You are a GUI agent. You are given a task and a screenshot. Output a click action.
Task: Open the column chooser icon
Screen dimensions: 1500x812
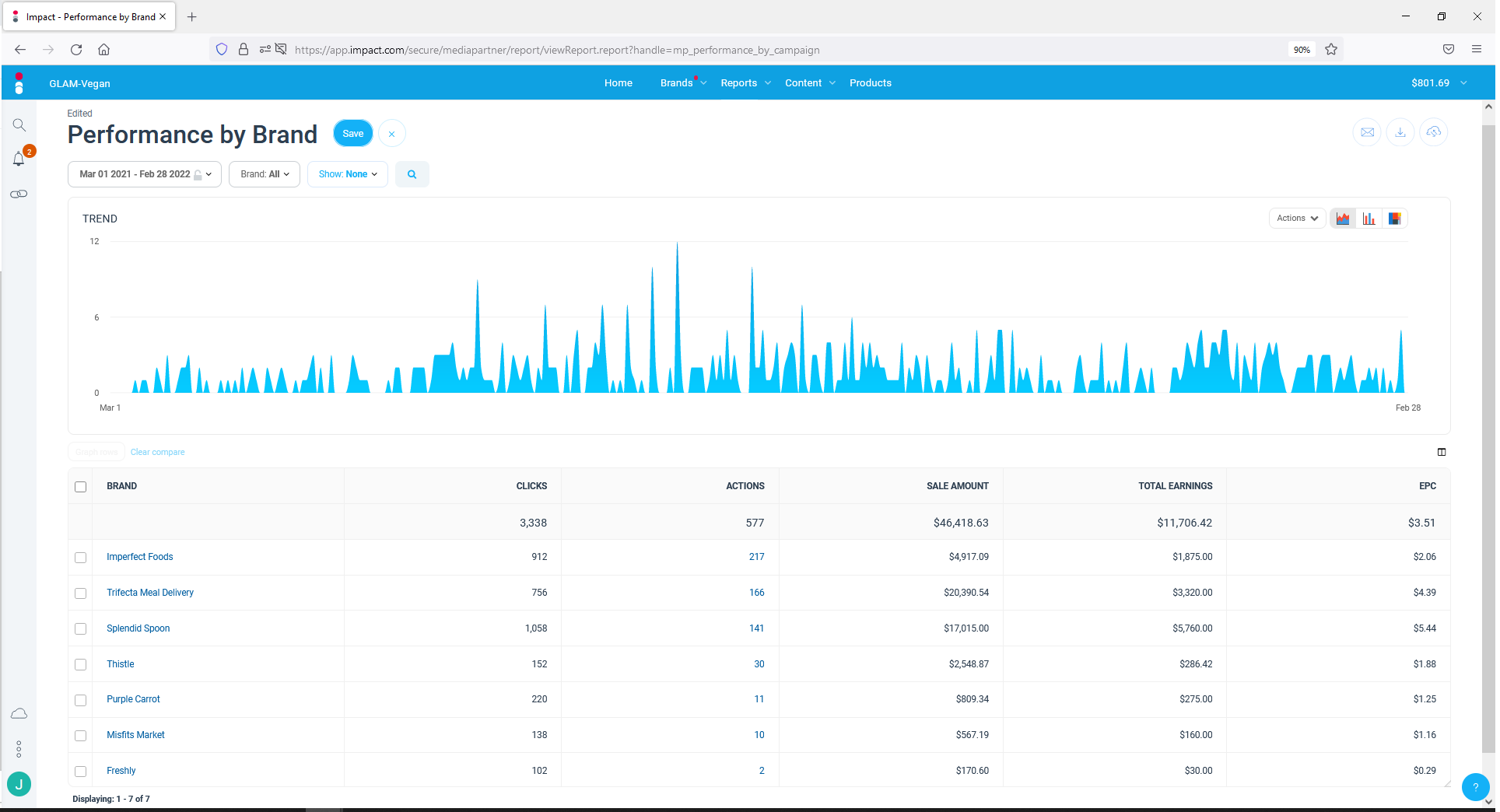(x=1442, y=452)
